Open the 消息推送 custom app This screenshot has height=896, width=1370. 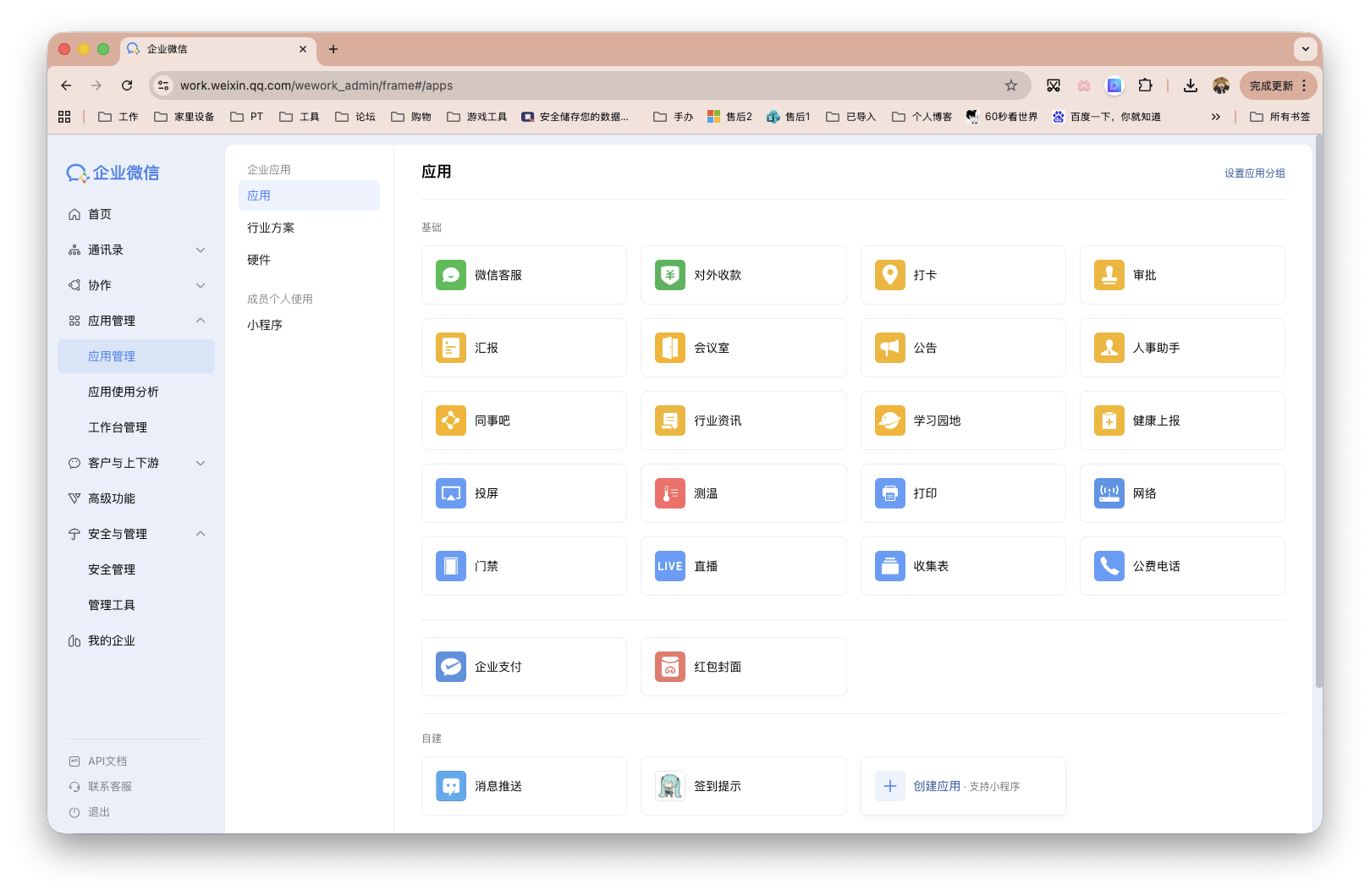(x=499, y=786)
